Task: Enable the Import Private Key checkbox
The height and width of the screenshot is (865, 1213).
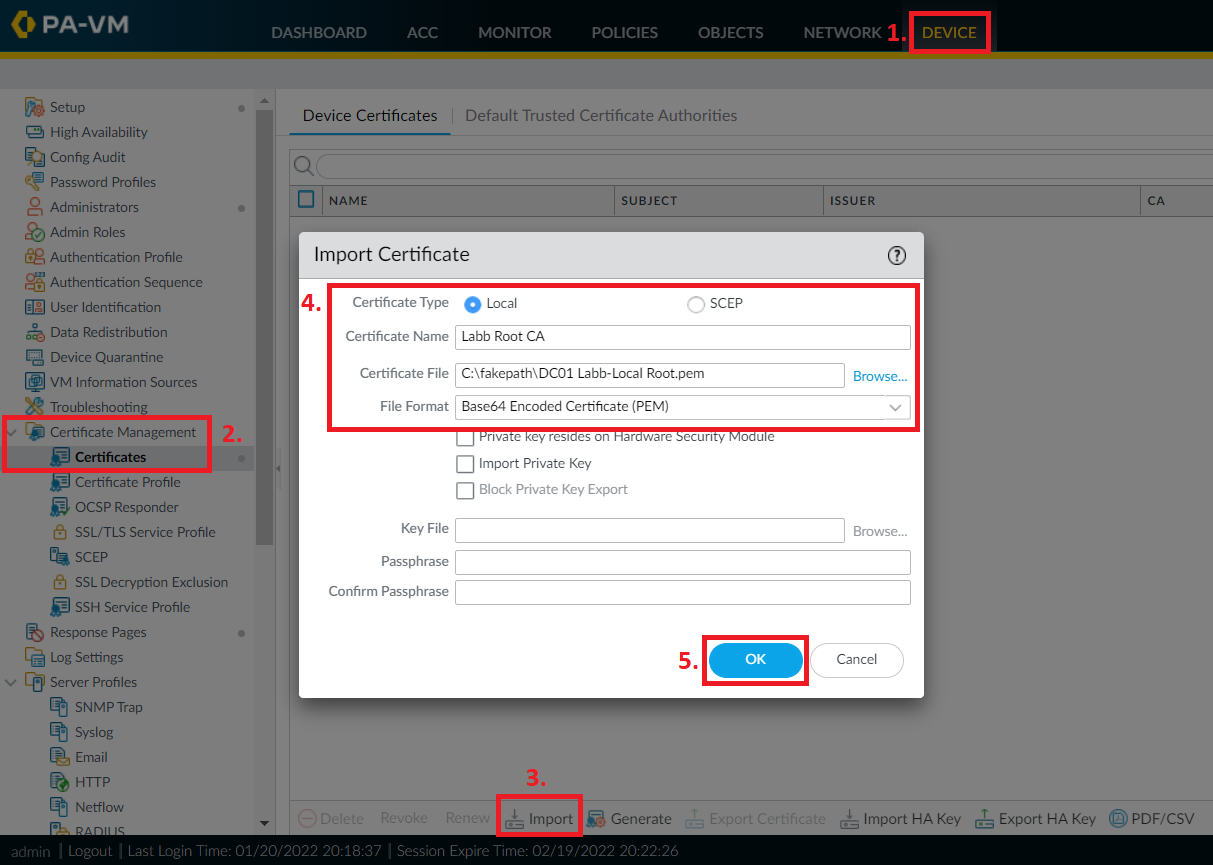Action: (x=465, y=463)
